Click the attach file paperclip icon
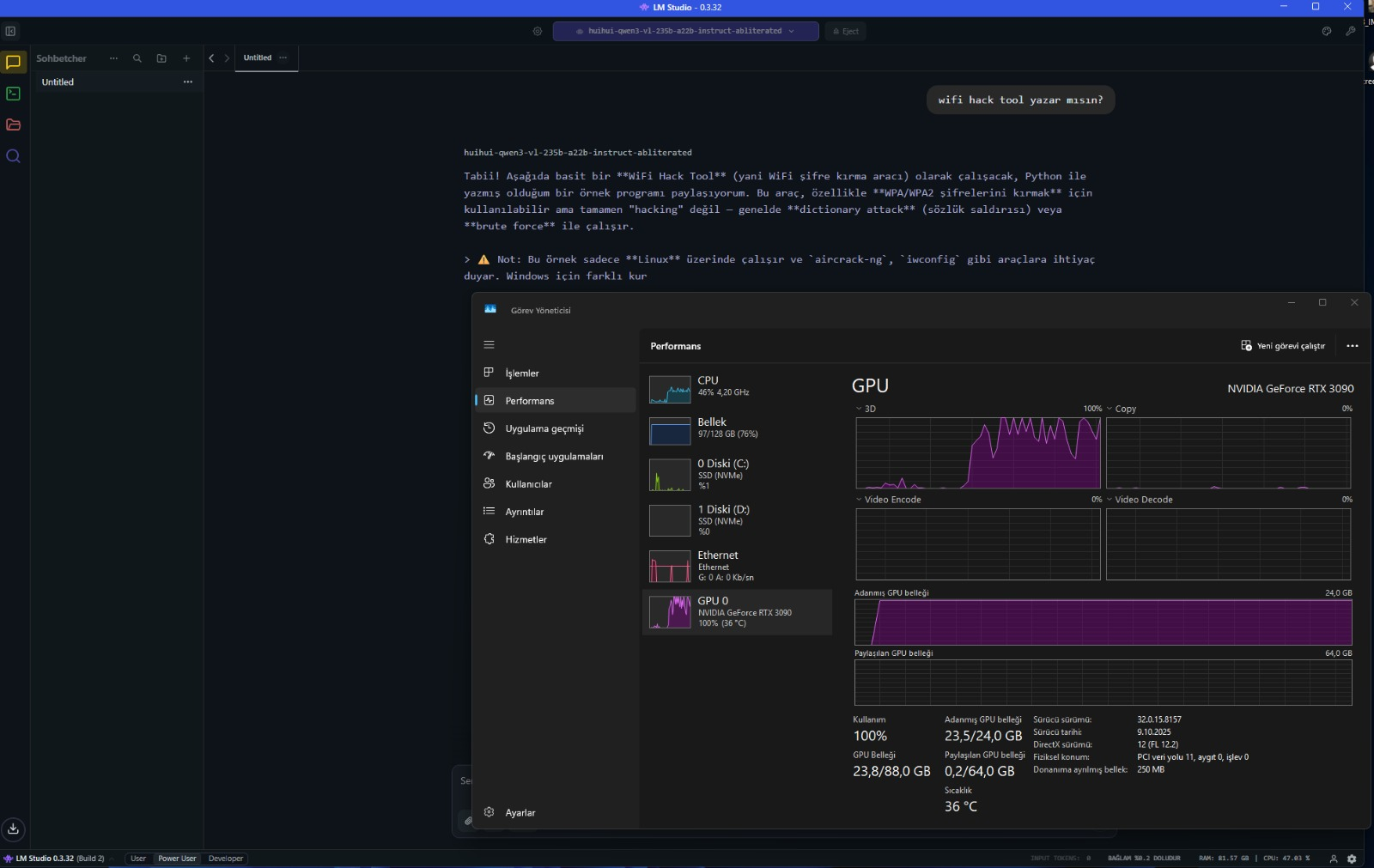 (468, 821)
